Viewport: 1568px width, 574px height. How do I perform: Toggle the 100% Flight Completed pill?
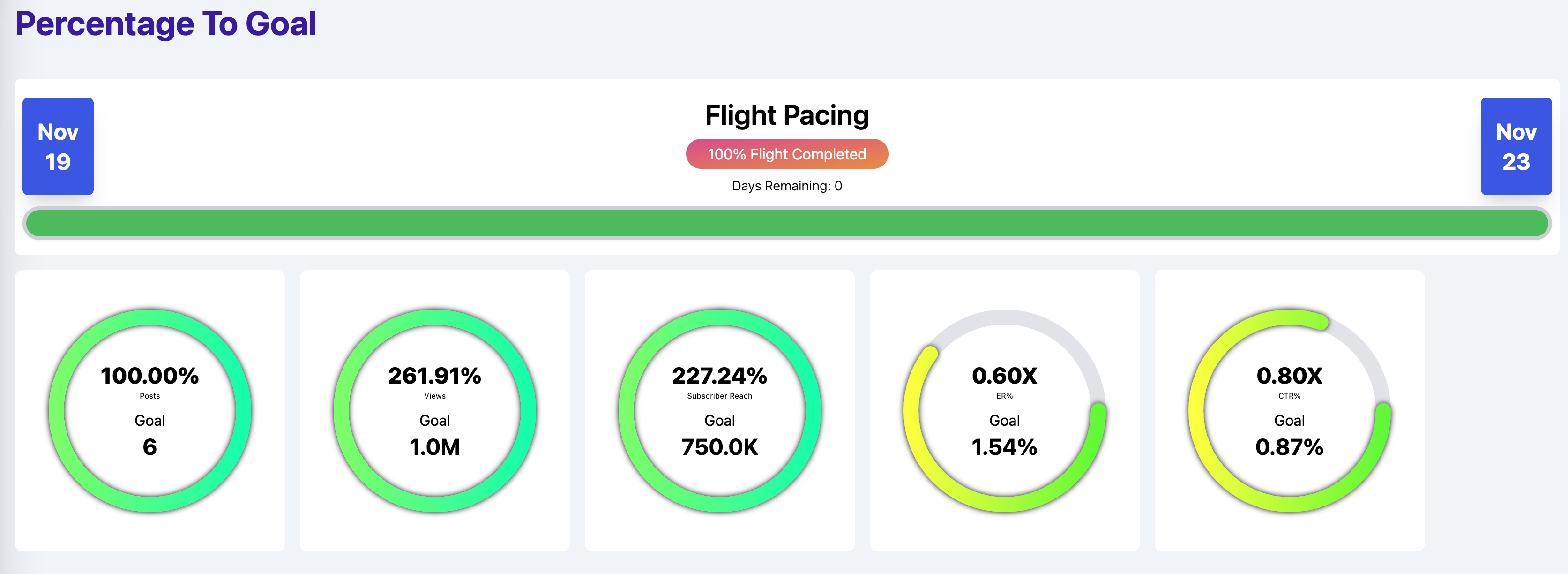click(x=786, y=153)
